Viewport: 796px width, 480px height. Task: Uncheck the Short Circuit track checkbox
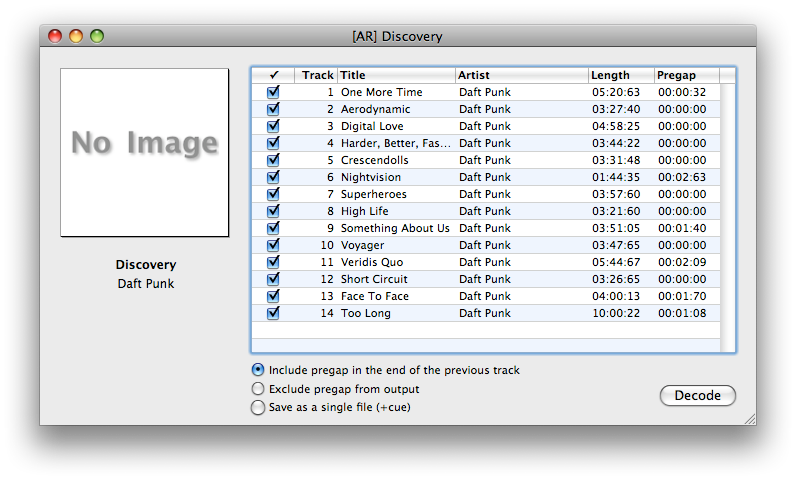coord(273,279)
